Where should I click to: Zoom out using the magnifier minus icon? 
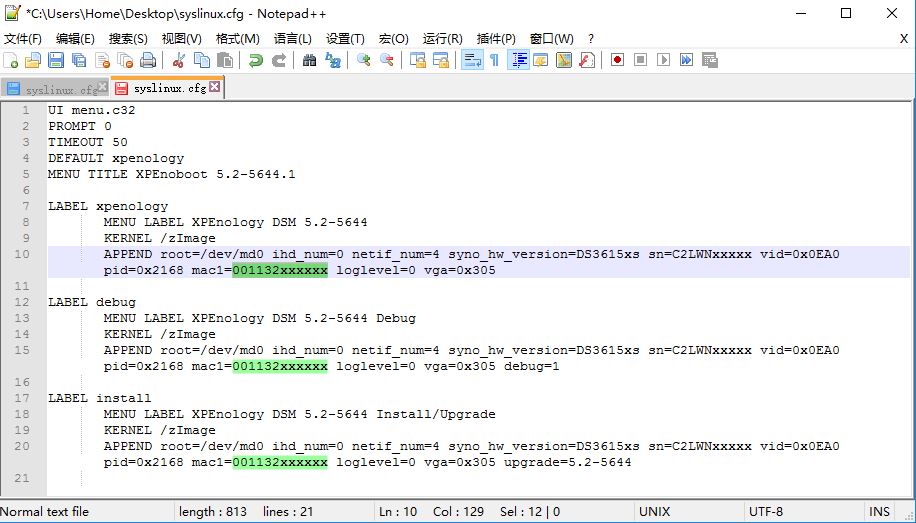click(x=387, y=60)
